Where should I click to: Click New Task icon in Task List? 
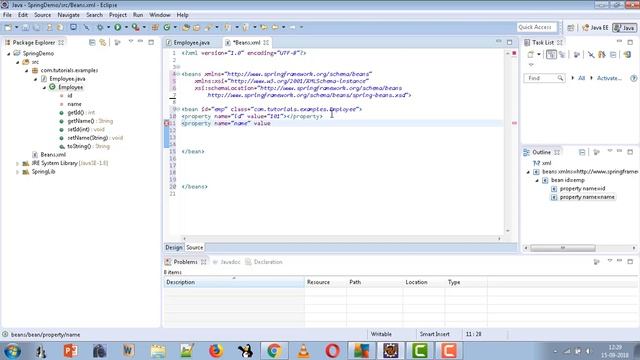530,55
